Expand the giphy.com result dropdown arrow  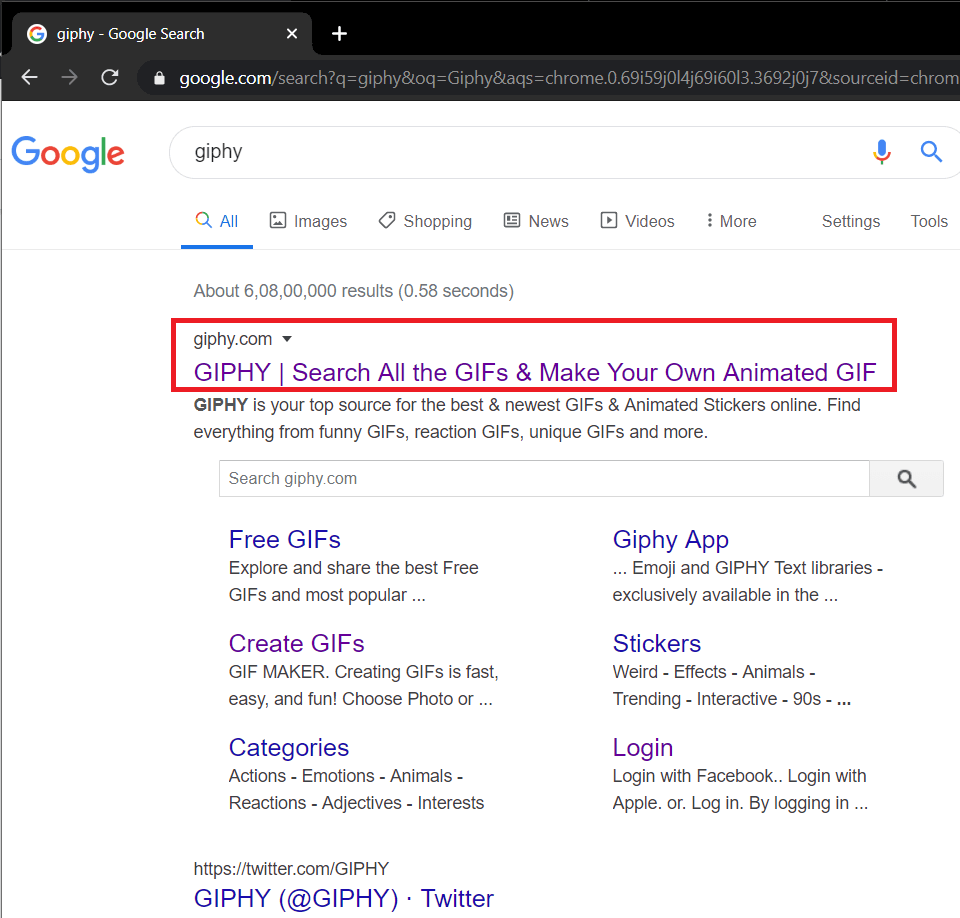[x=287, y=340]
